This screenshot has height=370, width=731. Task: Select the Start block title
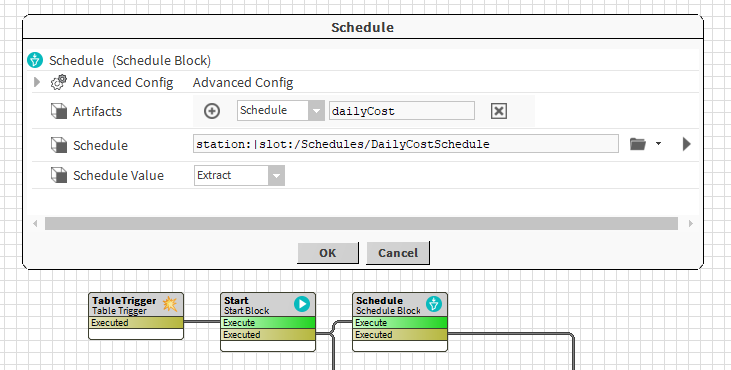tap(236, 301)
